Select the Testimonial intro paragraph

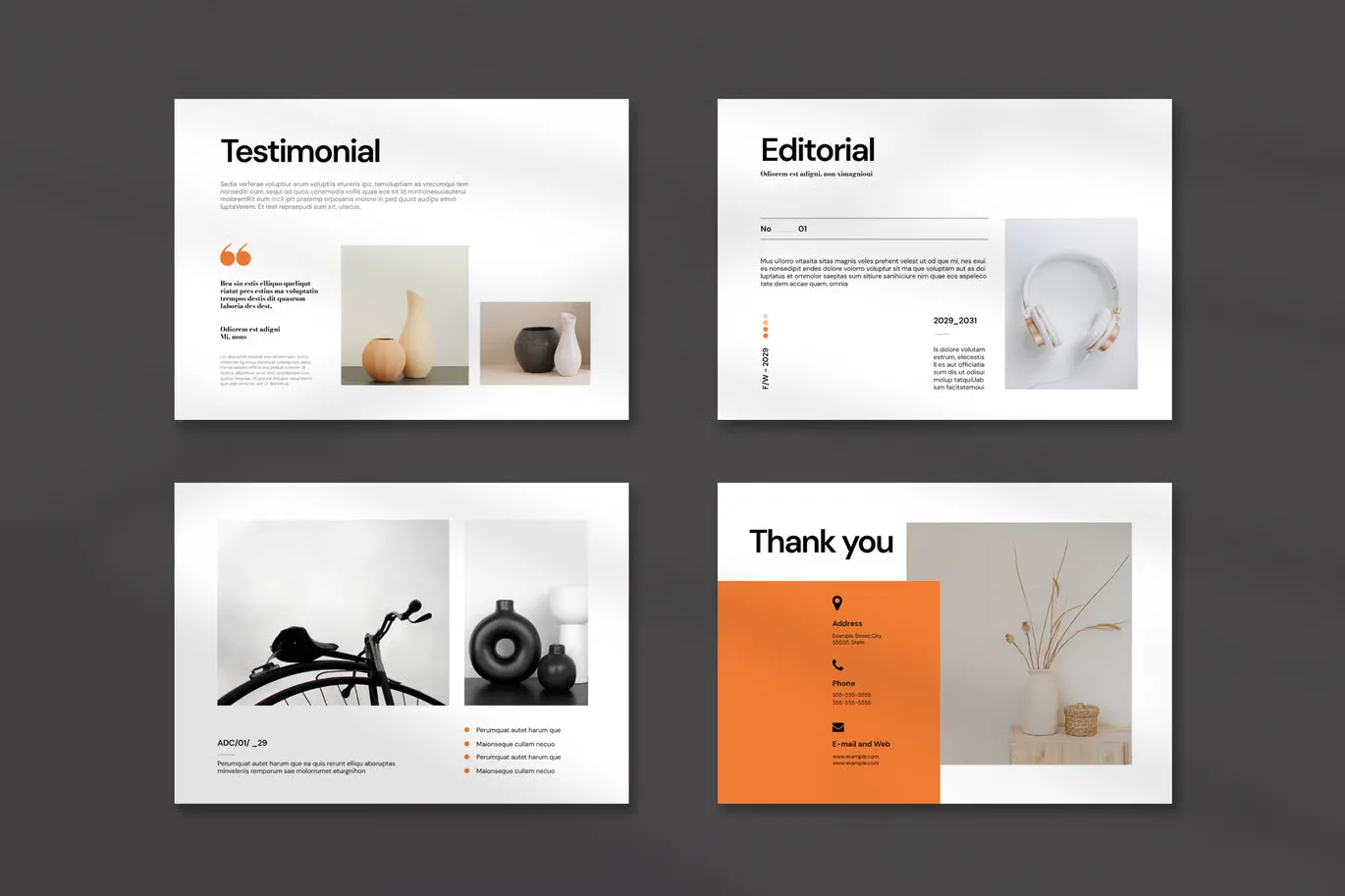click(345, 195)
